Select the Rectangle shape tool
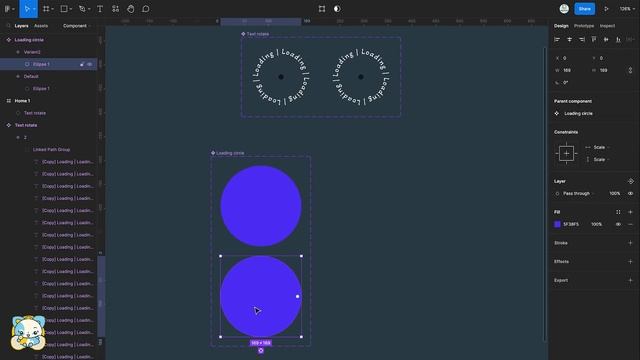The image size is (640, 360). 64,9
